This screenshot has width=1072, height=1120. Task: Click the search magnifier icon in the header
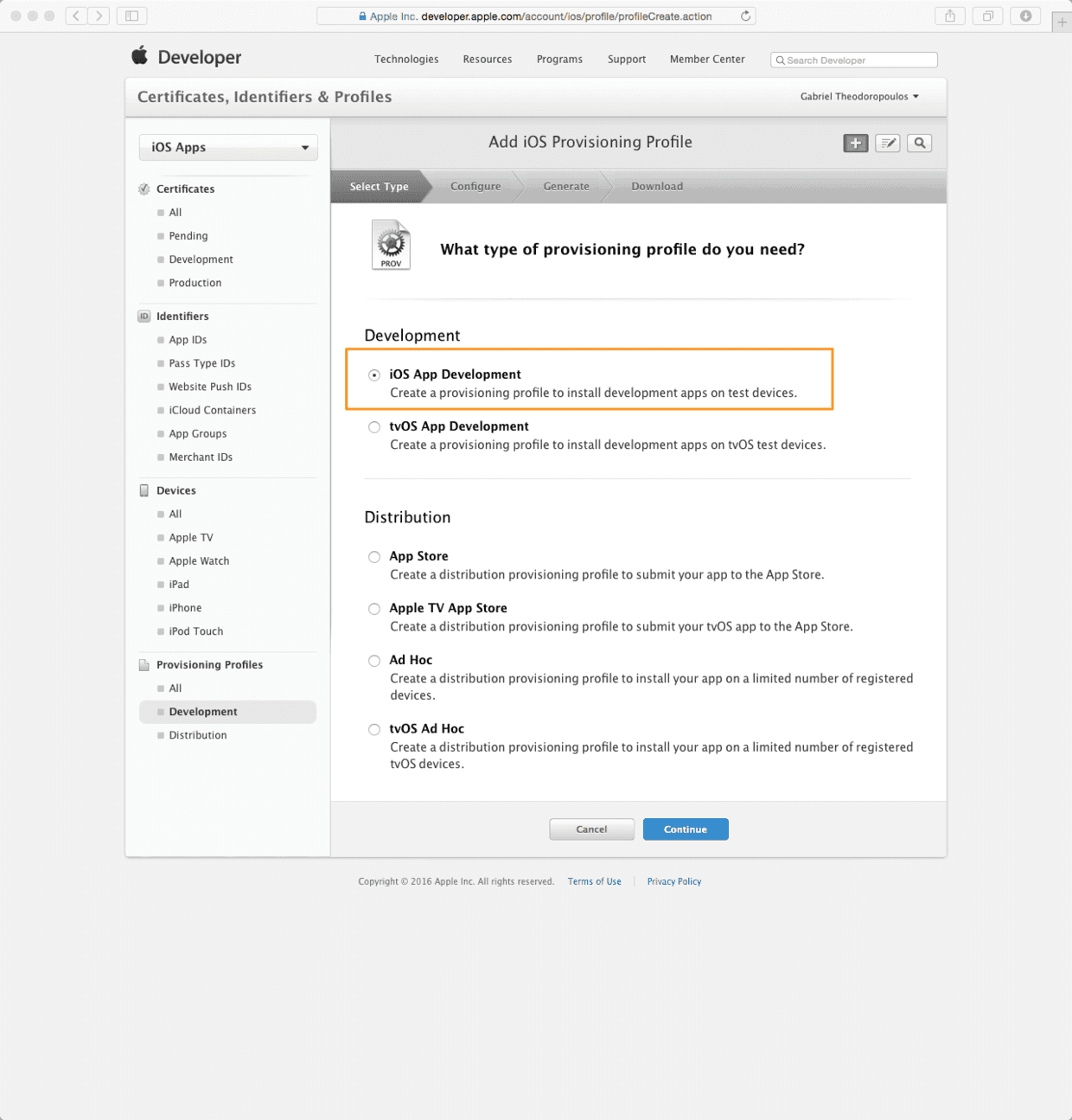pos(920,144)
